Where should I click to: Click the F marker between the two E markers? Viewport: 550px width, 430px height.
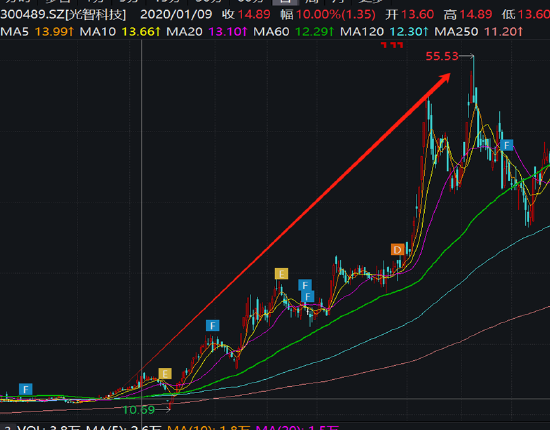[x=213, y=325]
